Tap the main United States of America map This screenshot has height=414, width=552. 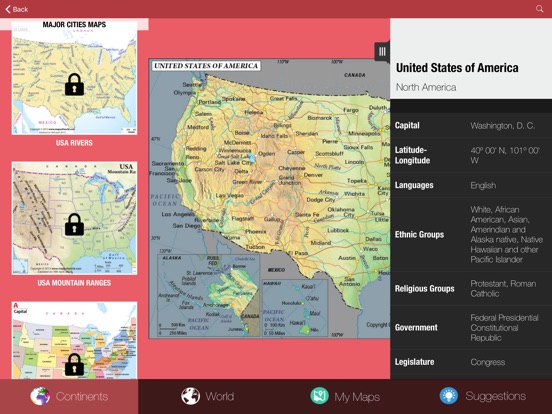tap(269, 199)
